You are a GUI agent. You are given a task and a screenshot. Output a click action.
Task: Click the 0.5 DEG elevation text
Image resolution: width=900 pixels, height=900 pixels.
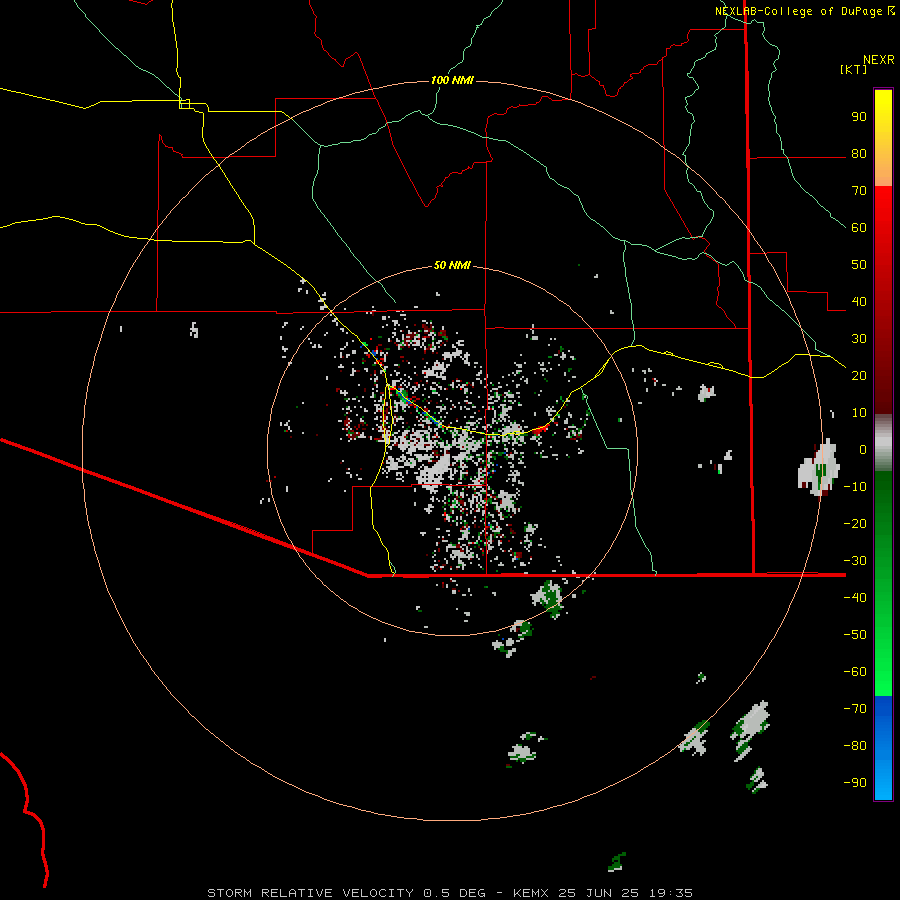pos(455,893)
